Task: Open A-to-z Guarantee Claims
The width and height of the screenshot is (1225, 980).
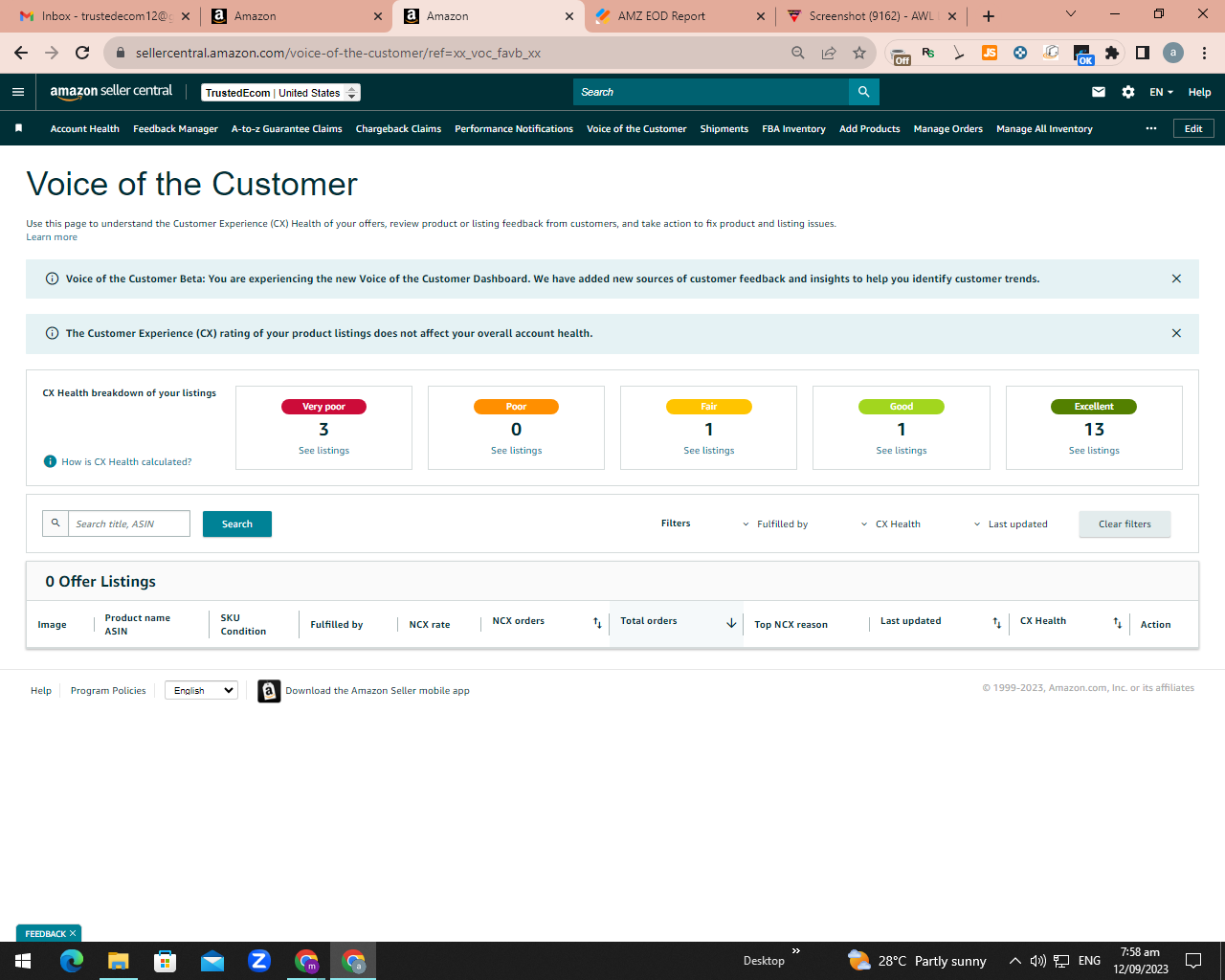Action: pos(286,128)
